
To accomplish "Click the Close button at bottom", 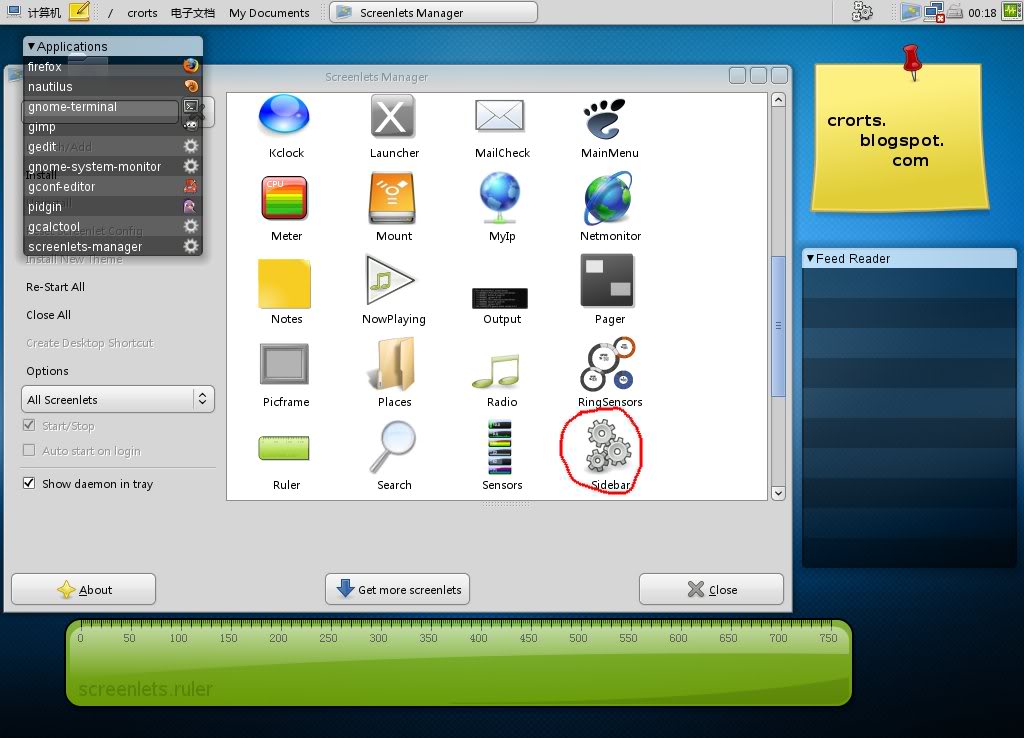I will coord(711,589).
